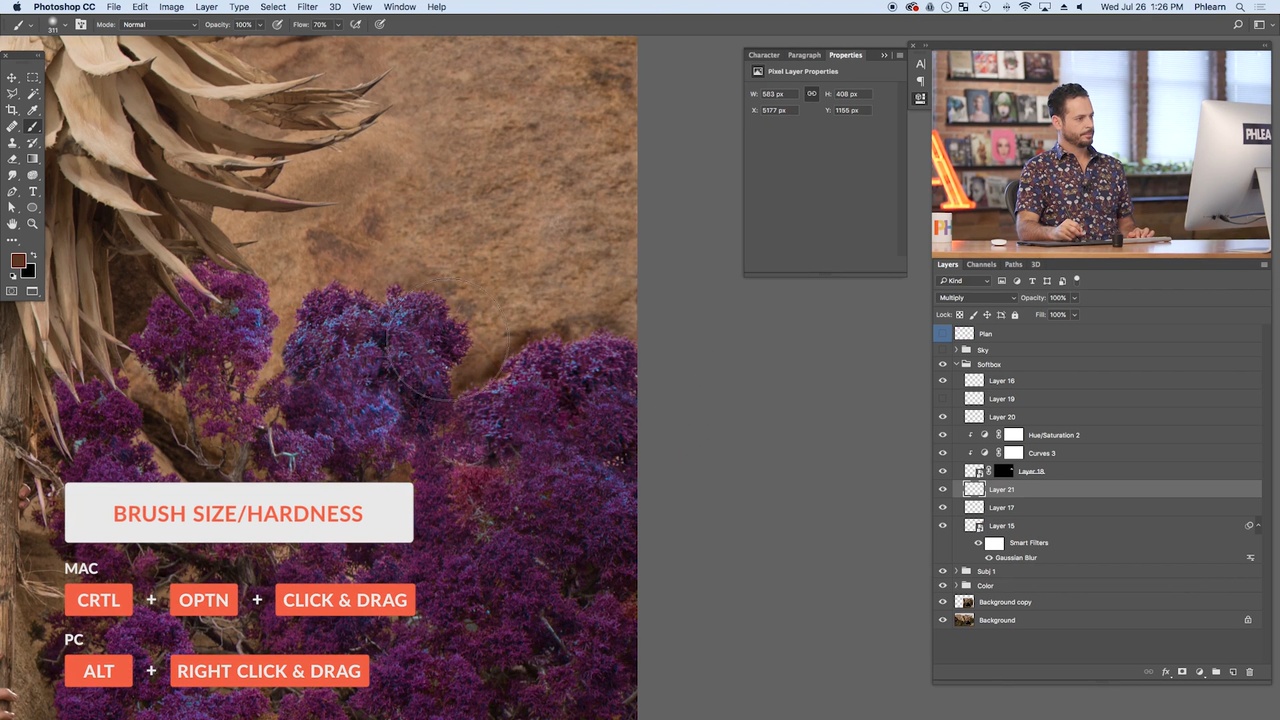The image size is (1280, 720).
Task: Open the Paragraph tab
Action: pyautogui.click(x=804, y=55)
